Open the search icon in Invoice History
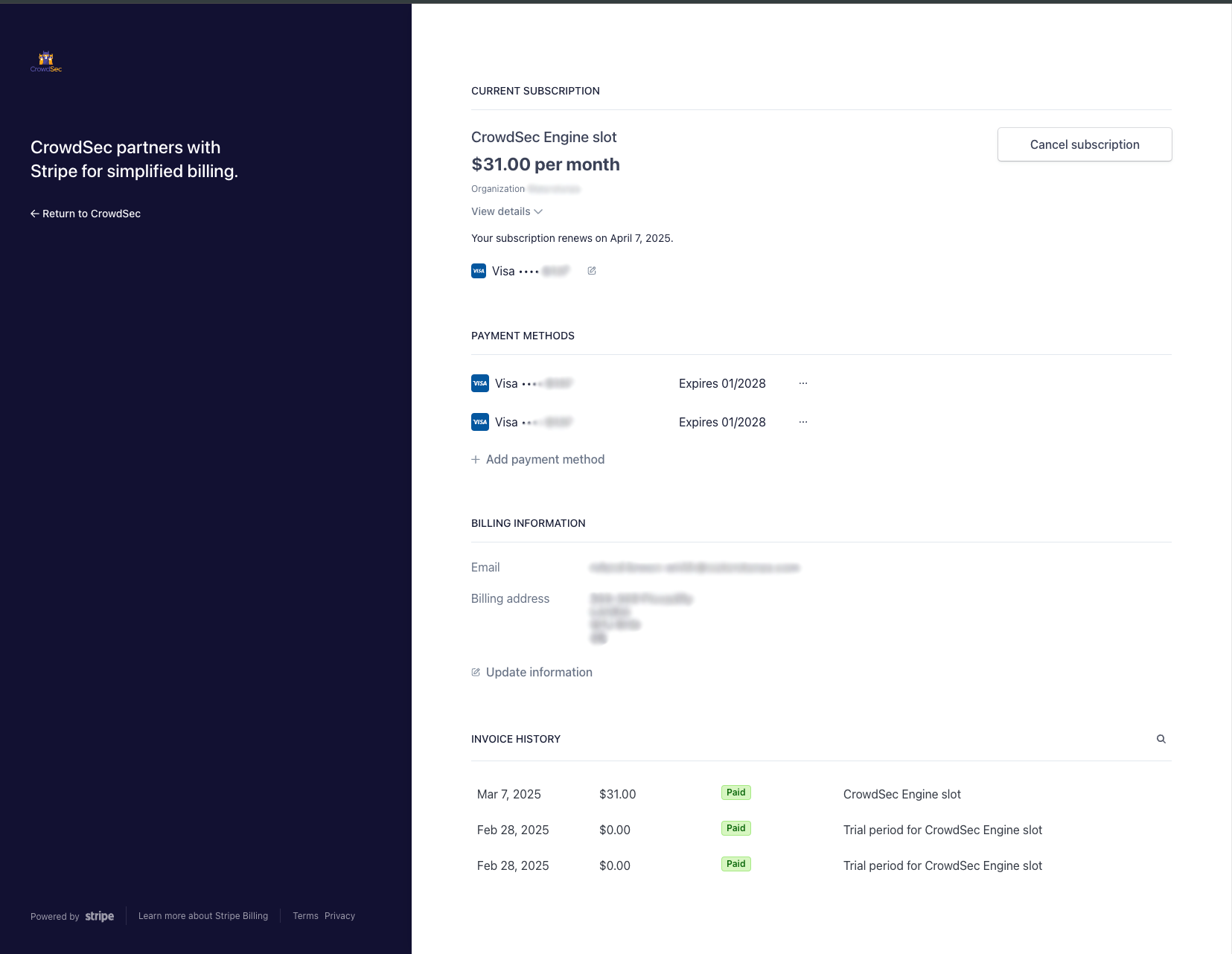Screen dimensions: 1232x954 (x=1161, y=739)
